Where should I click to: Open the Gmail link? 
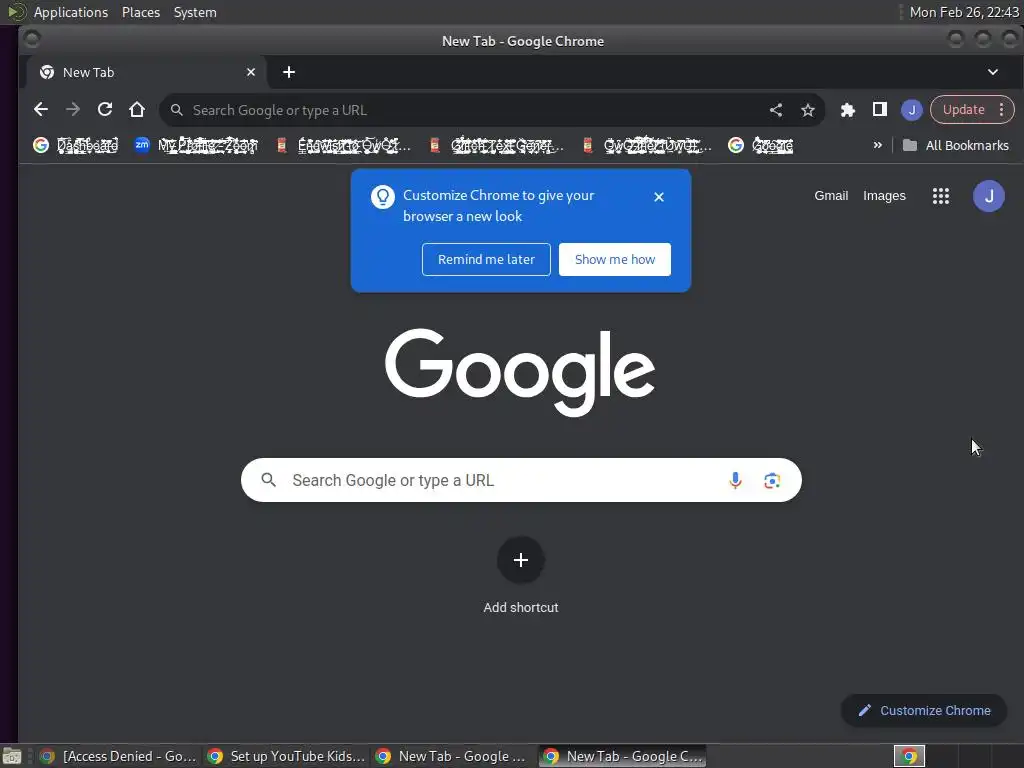pyautogui.click(x=831, y=195)
